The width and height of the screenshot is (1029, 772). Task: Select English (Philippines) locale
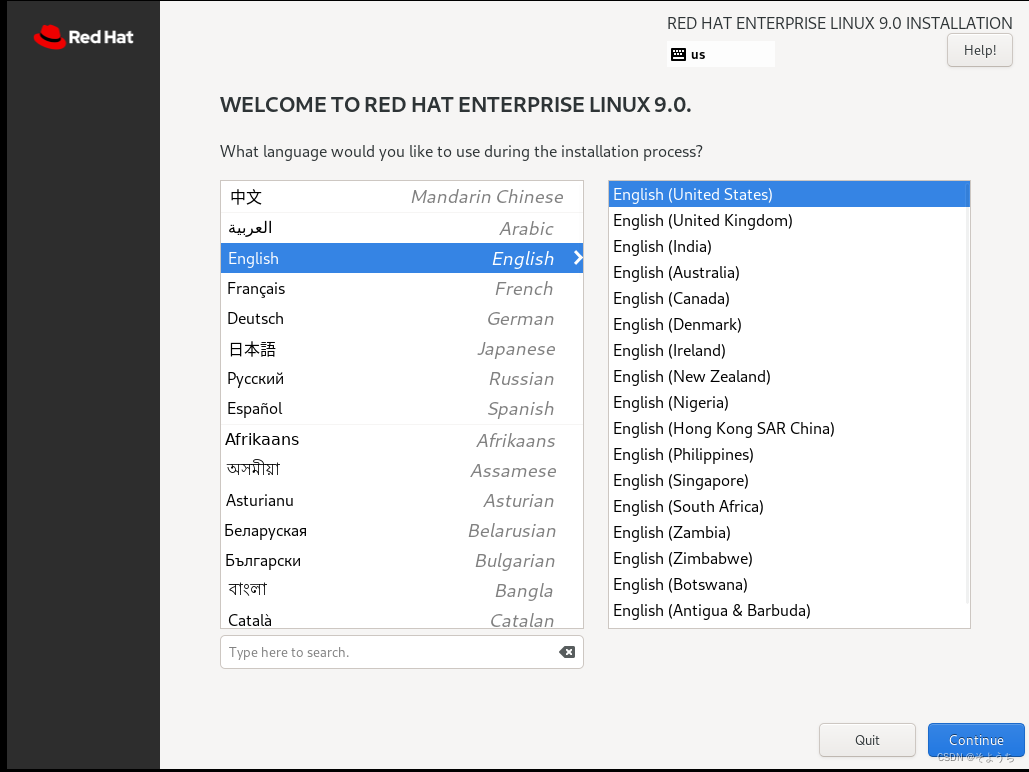pos(789,454)
